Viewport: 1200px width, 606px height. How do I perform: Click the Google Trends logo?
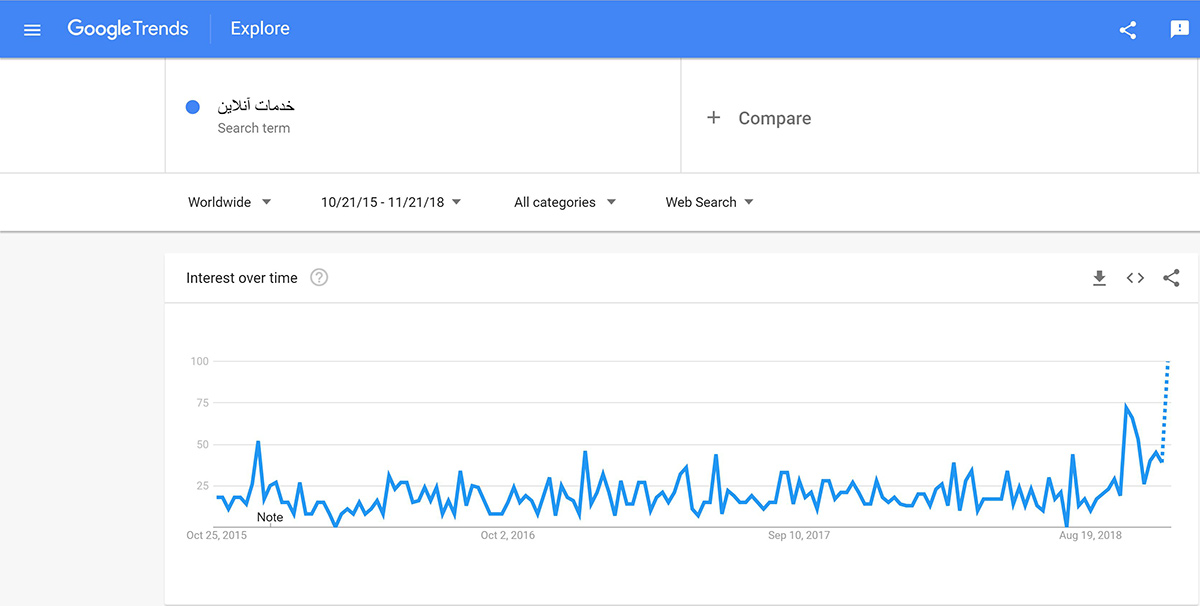(128, 29)
